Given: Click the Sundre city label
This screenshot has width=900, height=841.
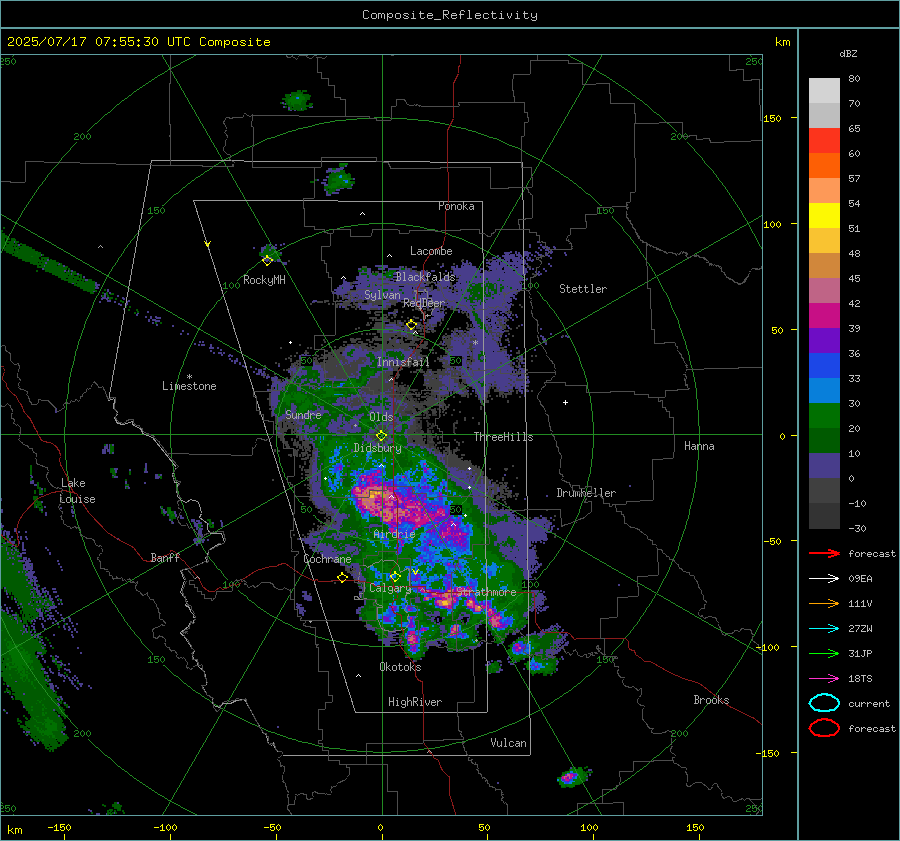Looking at the screenshot, I should [x=303, y=414].
